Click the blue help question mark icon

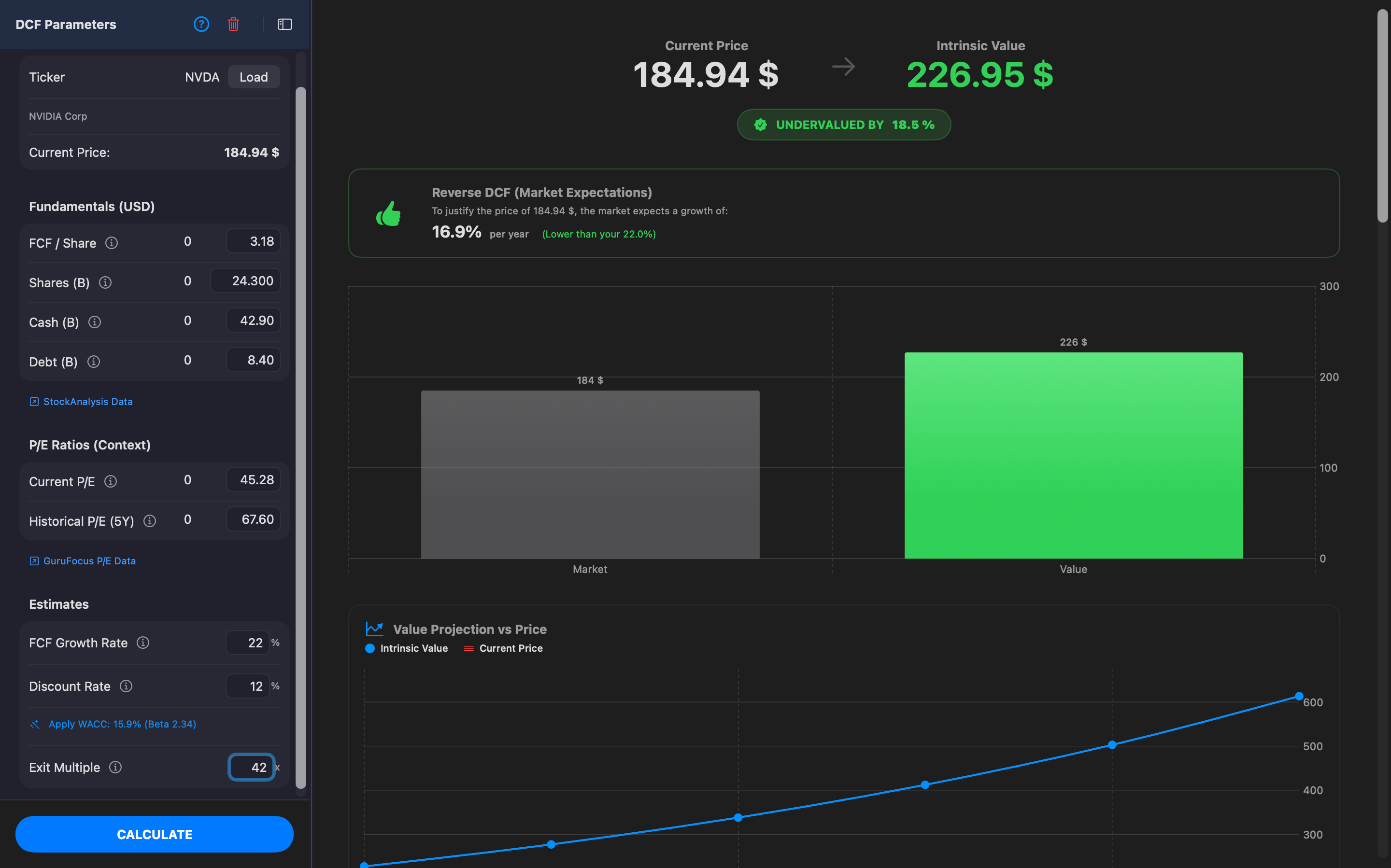click(x=201, y=24)
